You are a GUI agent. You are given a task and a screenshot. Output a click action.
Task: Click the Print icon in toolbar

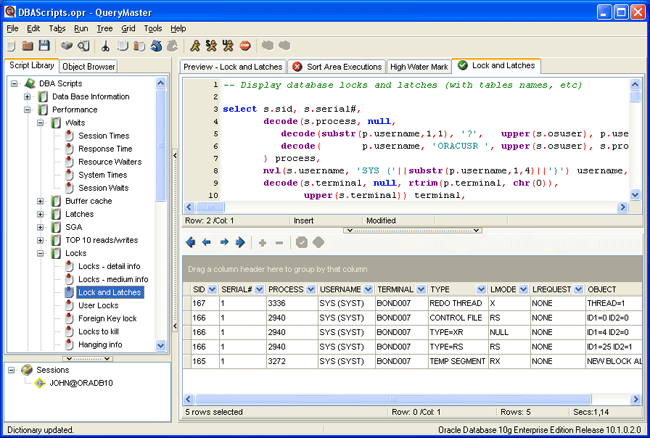(67, 46)
